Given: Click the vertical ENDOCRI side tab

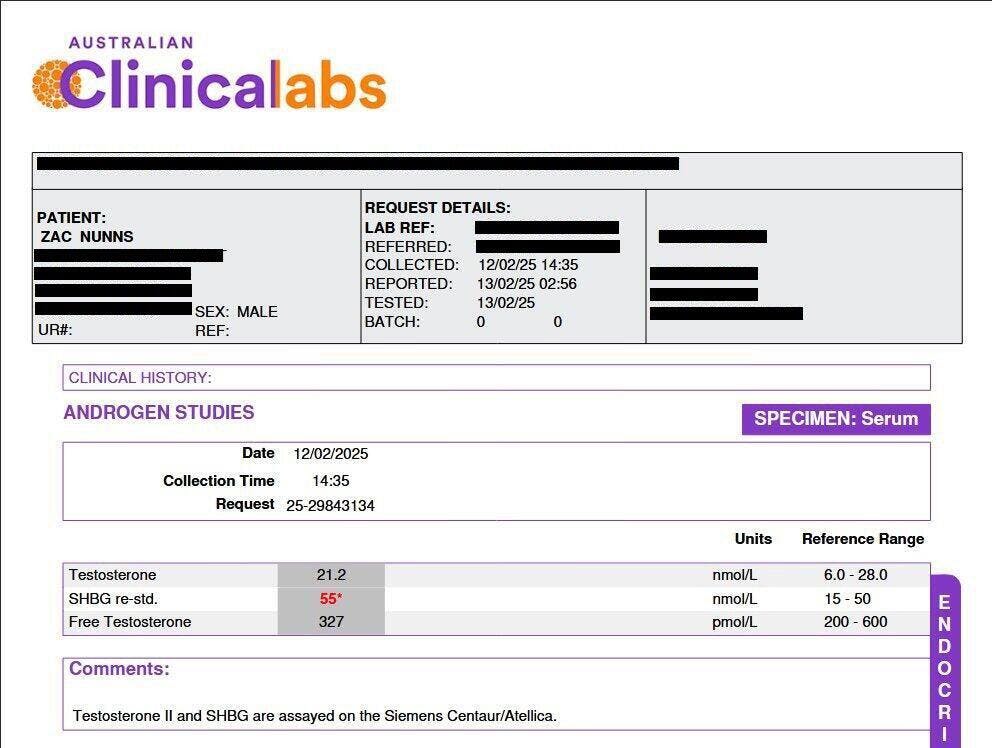Looking at the screenshot, I should point(945,661).
